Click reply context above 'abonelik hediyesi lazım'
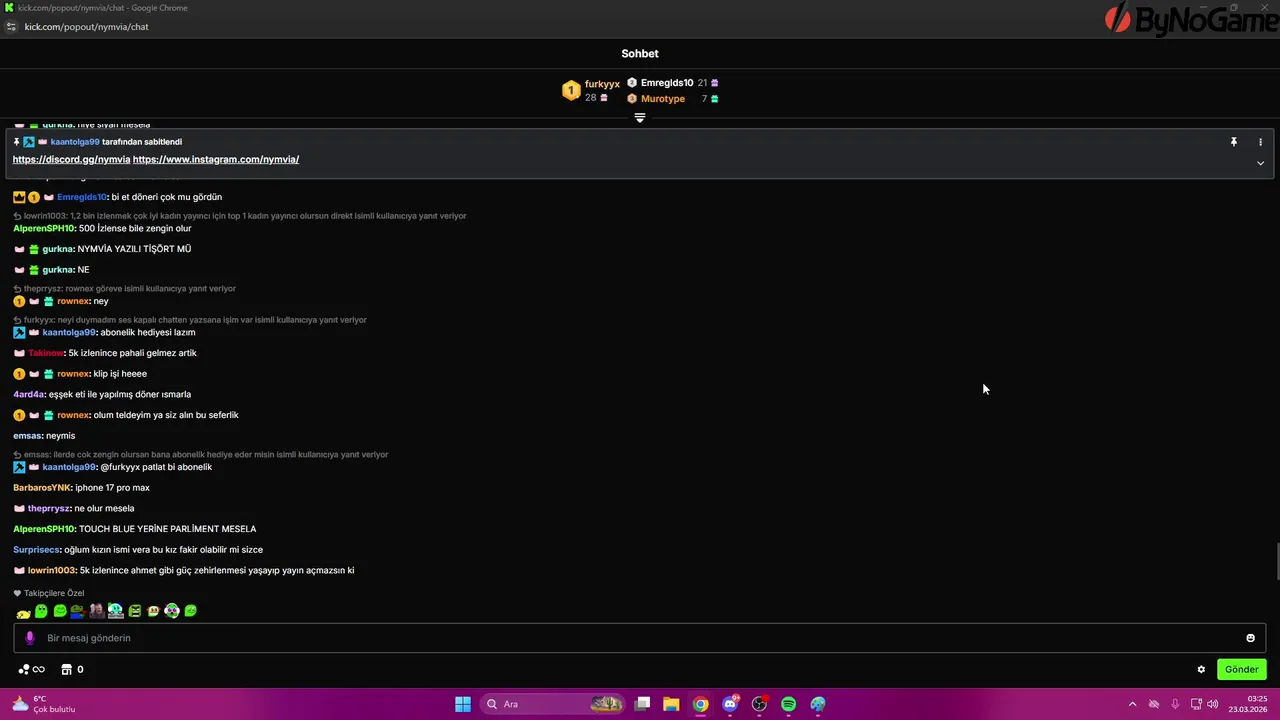This screenshot has width=1280, height=720. pos(190,320)
